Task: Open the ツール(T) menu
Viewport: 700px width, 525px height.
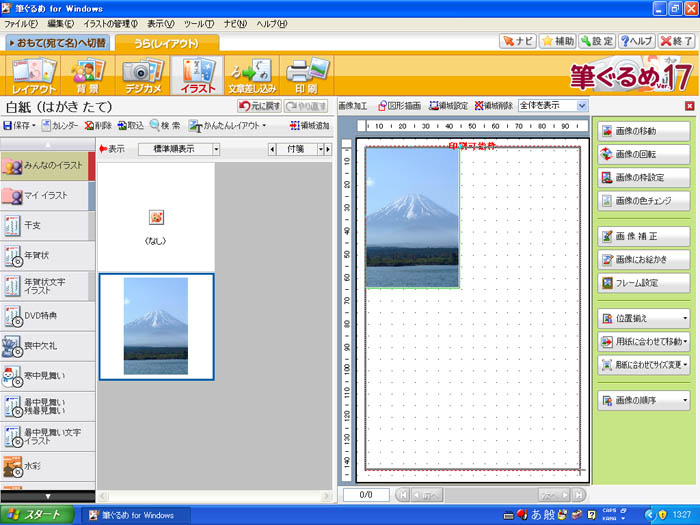Action: [197, 23]
